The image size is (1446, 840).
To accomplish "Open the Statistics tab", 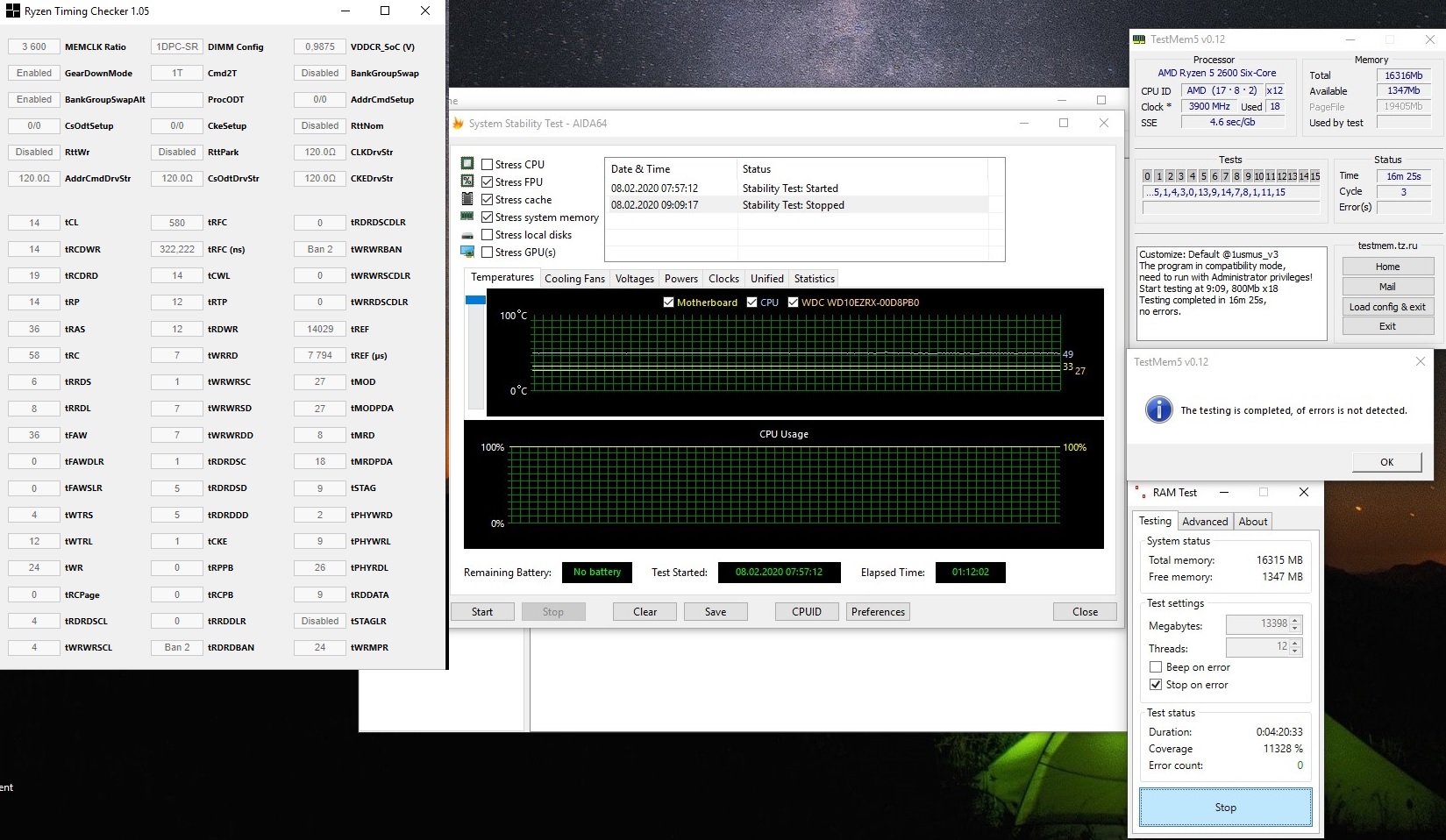I will tap(815, 279).
